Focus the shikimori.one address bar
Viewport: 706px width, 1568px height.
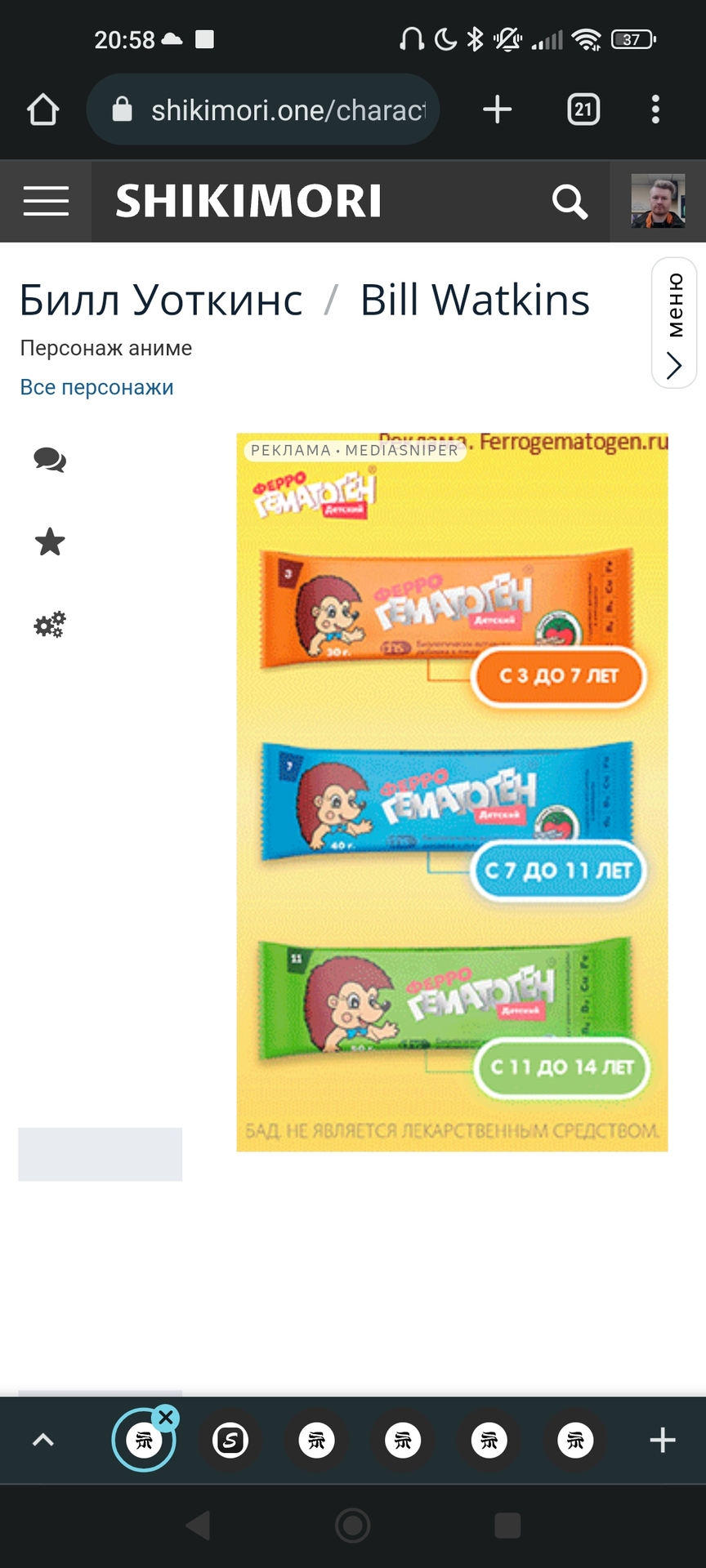click(263, 109)
